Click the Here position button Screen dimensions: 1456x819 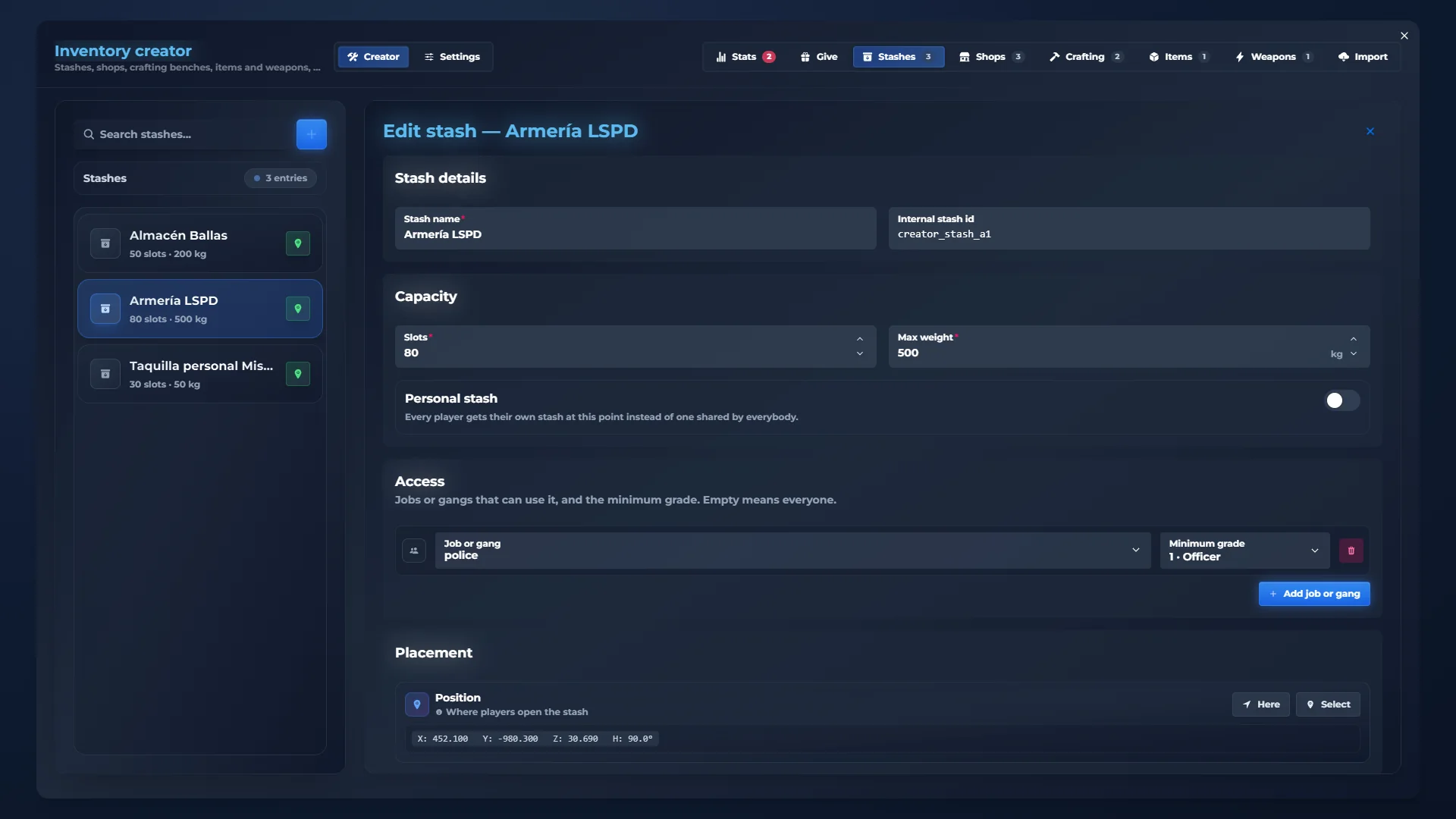click(1260, 704)
